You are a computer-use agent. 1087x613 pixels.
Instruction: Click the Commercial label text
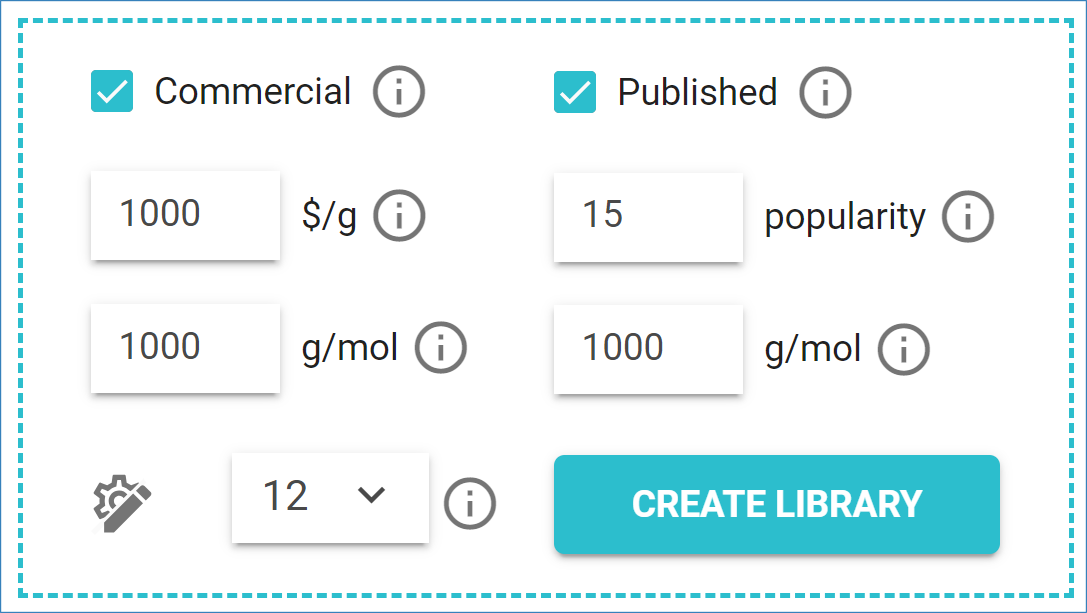point(253,92)
